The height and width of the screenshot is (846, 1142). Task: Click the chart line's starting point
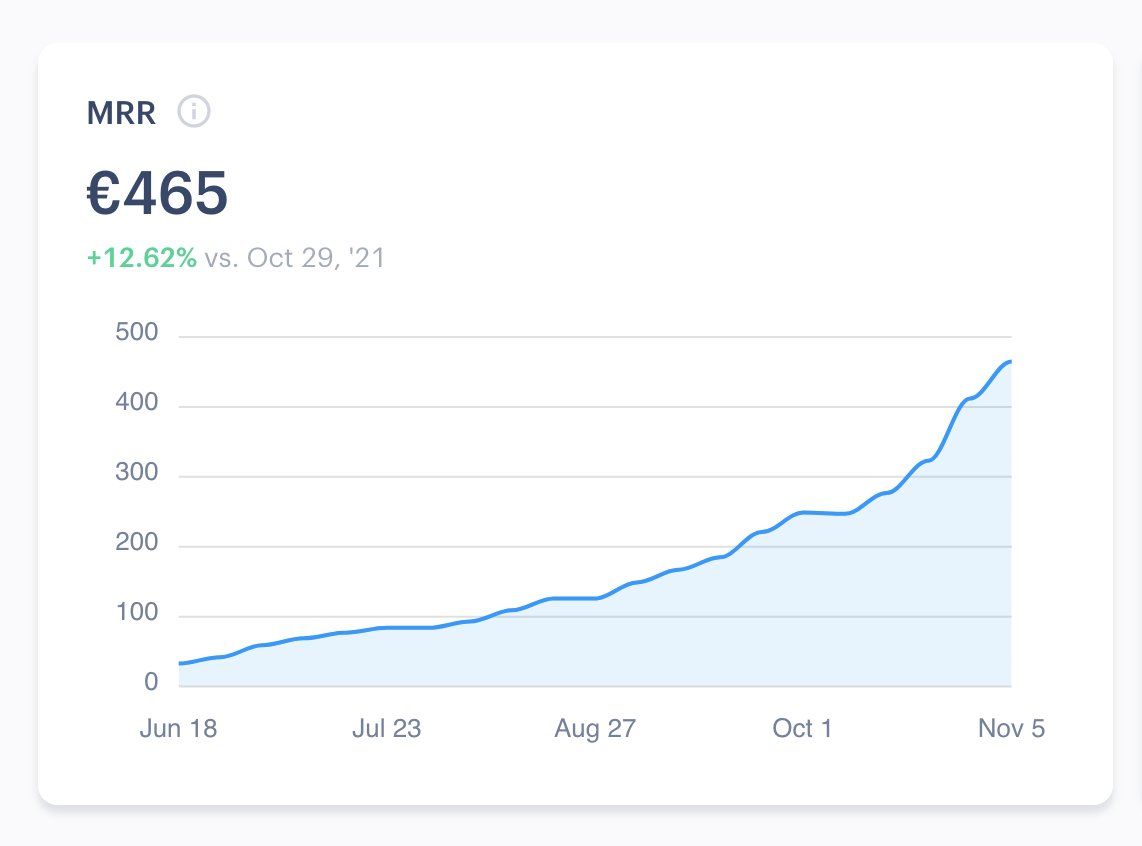[181, 663]
